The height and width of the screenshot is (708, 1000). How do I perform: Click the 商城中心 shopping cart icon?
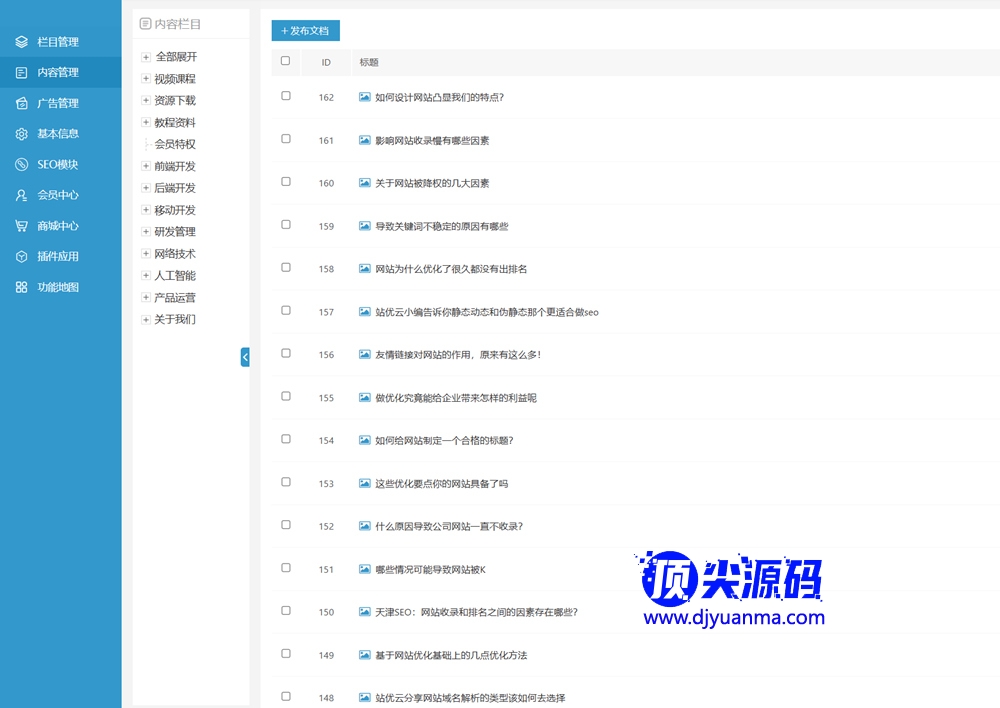coord(21,226)
